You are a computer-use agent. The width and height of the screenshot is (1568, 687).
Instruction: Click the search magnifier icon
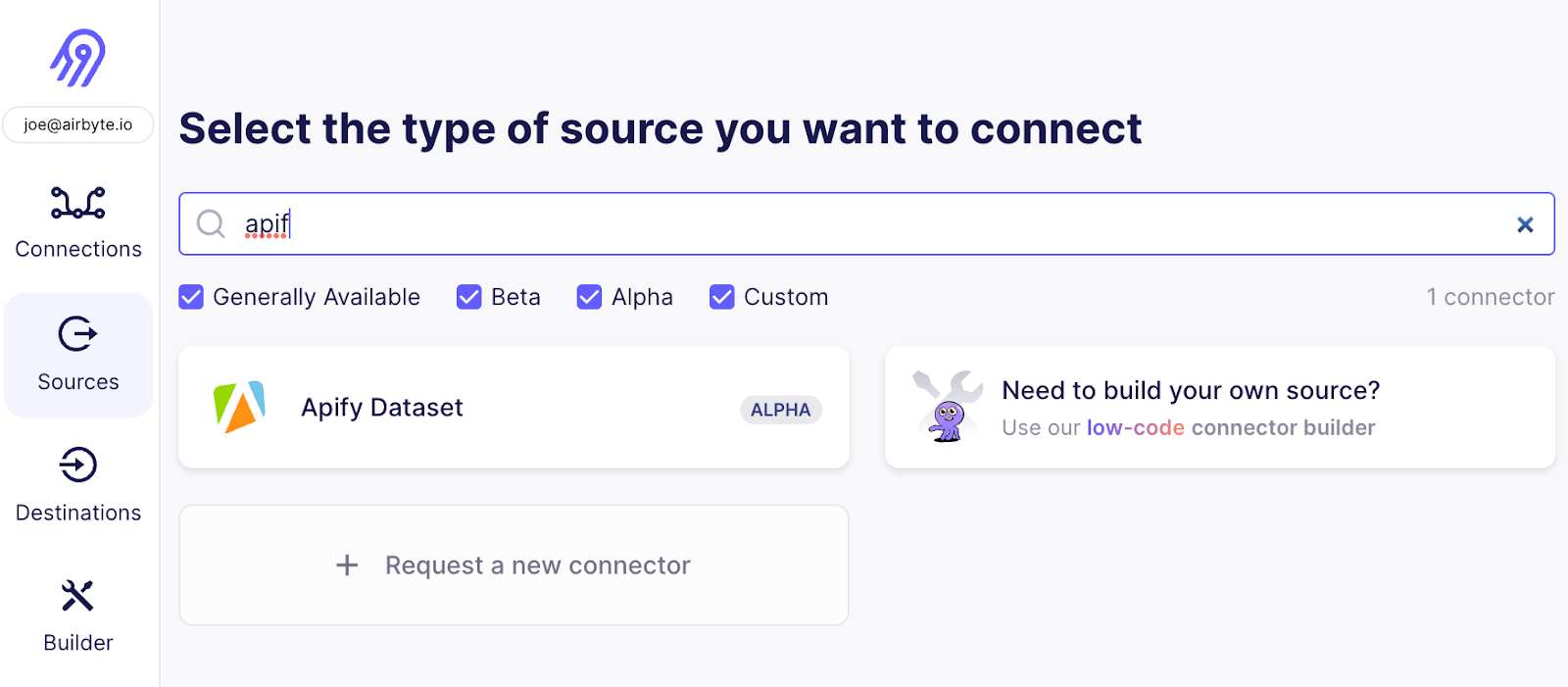pyautogui.click(x=211, y=224)
